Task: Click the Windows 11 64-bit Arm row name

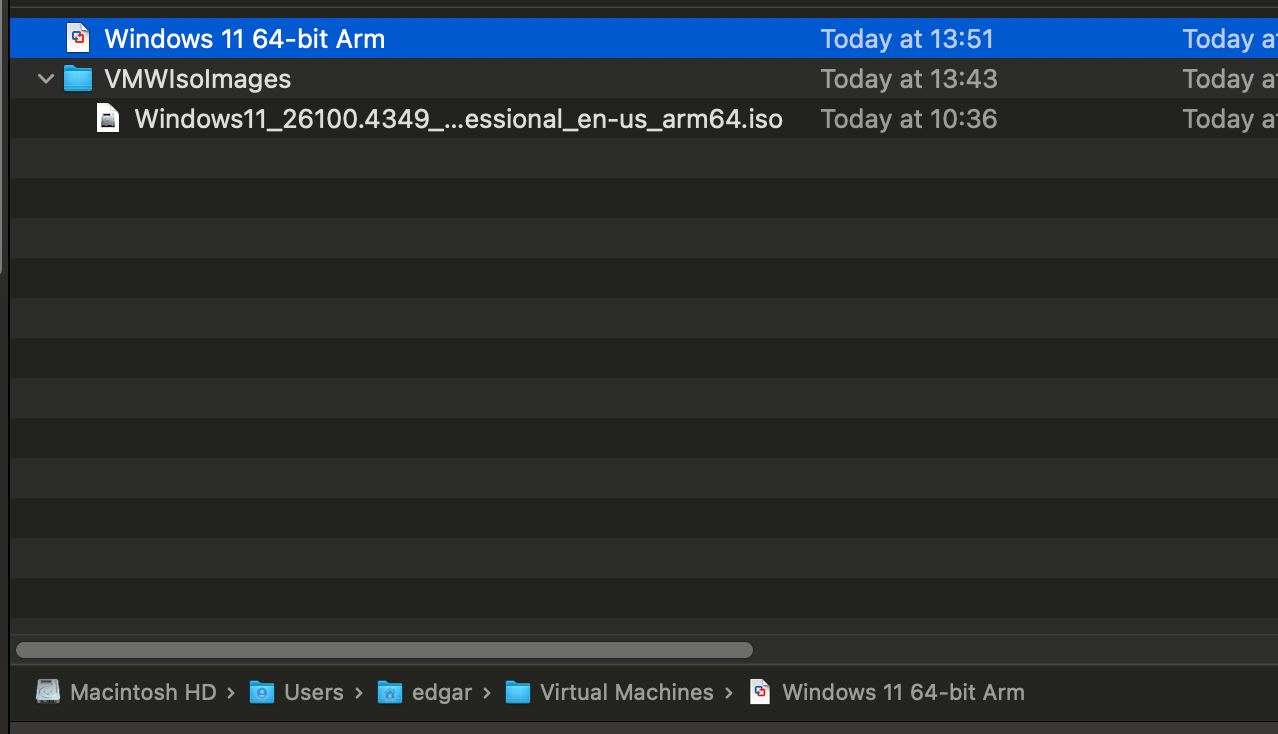Action: tap(244, 39)
